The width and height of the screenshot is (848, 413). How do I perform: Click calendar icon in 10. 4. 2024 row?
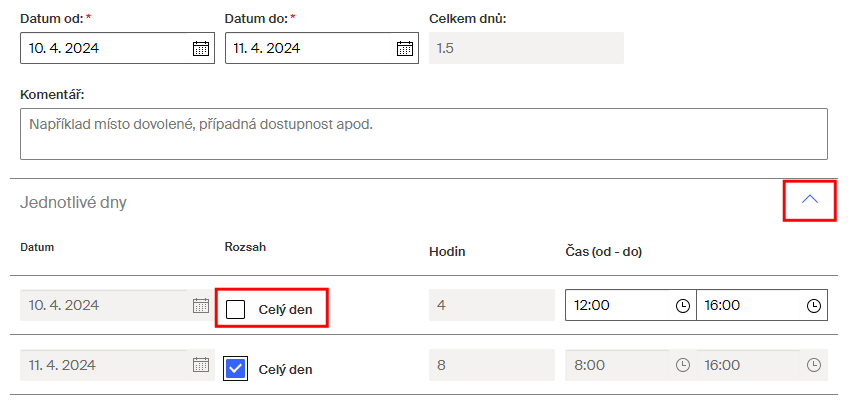click(x=201, y=305)
